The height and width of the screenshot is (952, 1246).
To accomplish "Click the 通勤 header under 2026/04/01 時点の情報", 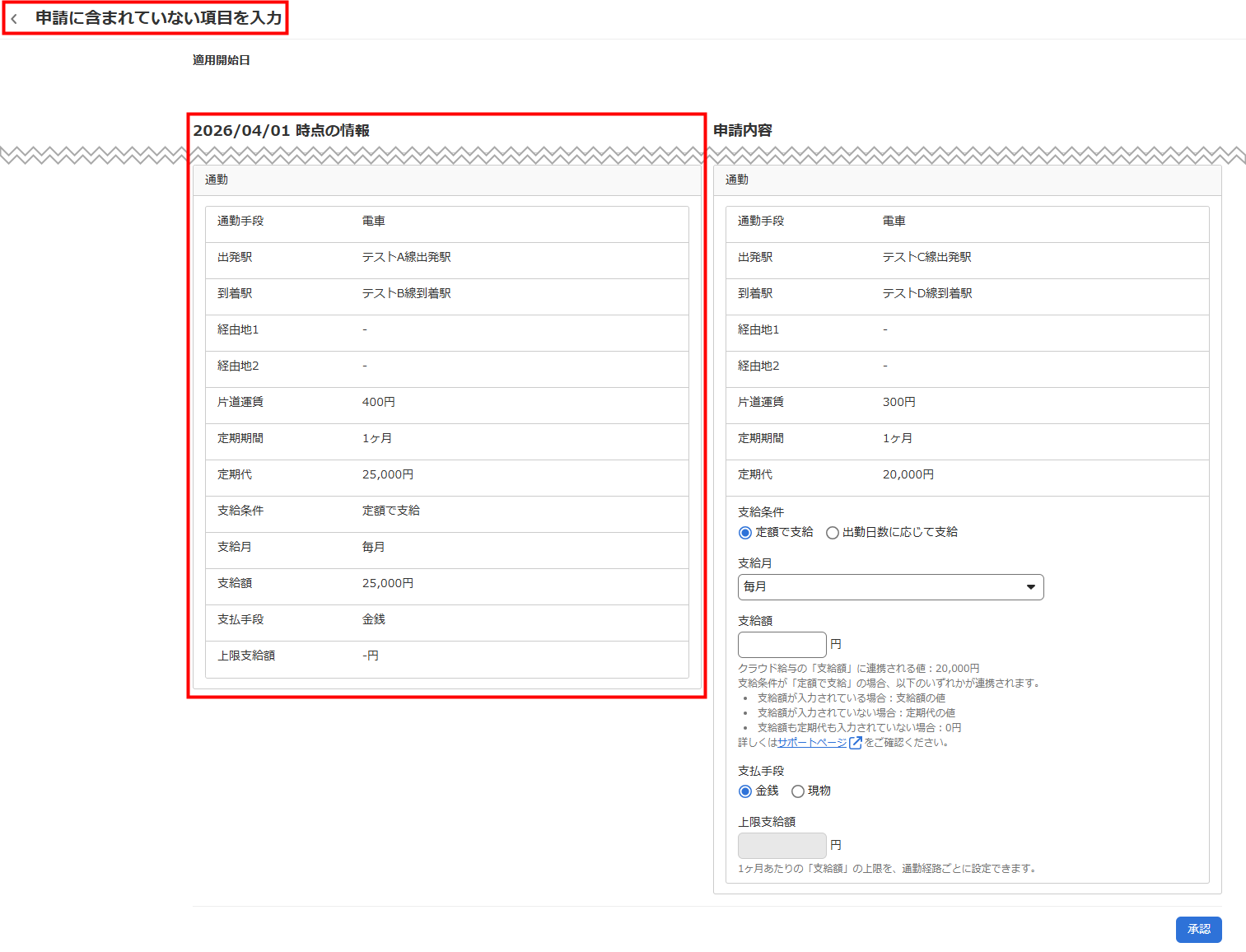I will (216, 180).
